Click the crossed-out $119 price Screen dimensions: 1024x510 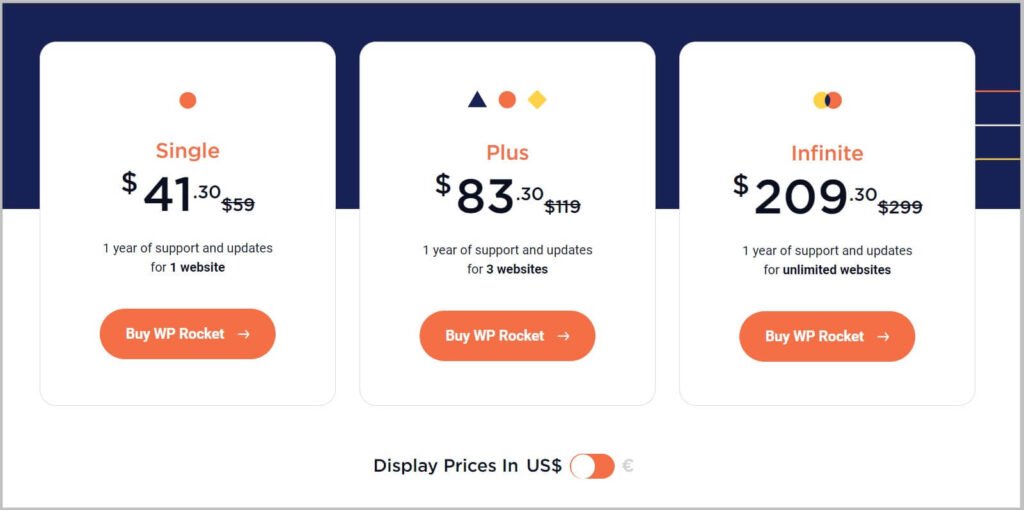[x=562, y=207]
